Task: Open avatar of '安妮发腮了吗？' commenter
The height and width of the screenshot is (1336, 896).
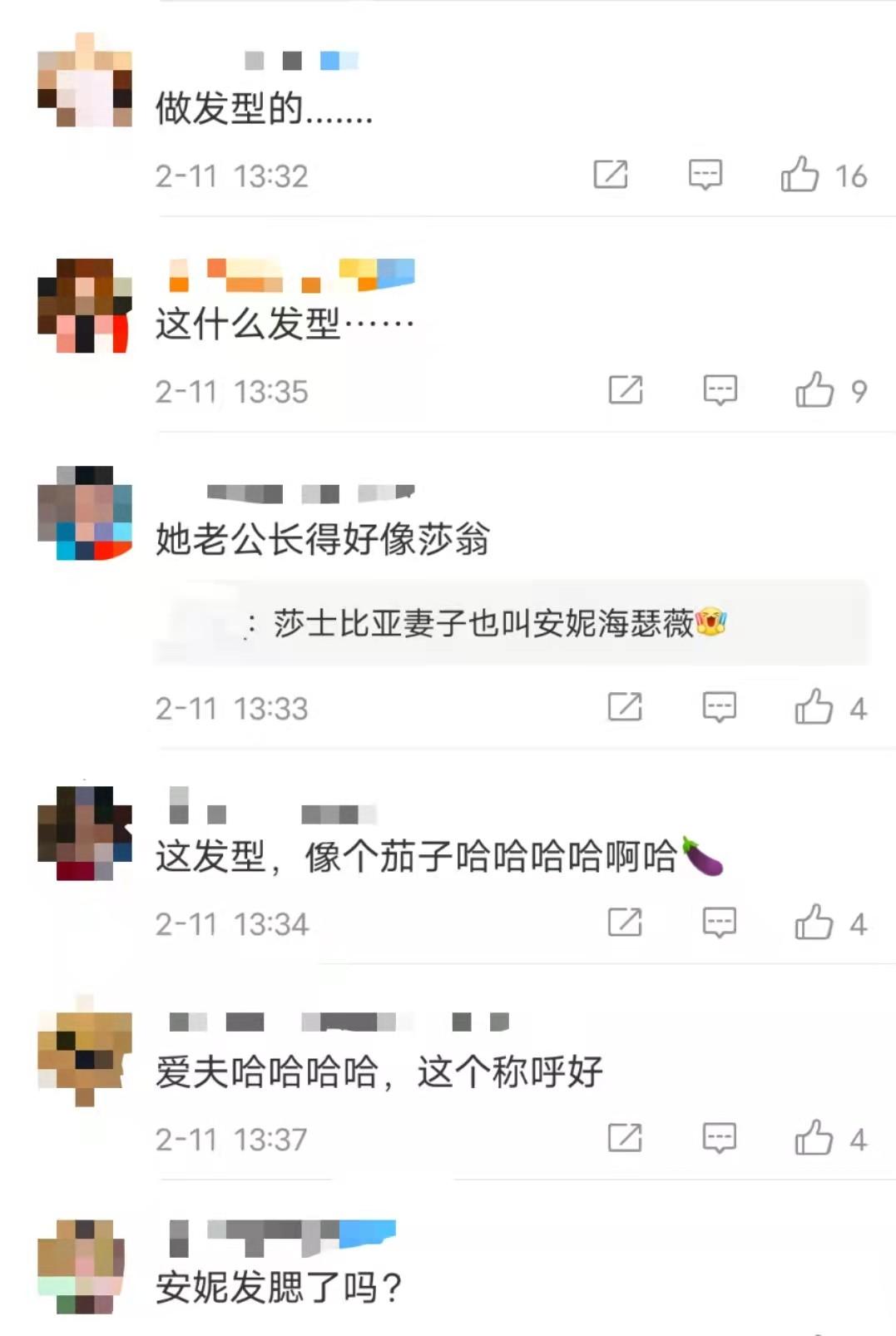Action: click(82, 1266)
